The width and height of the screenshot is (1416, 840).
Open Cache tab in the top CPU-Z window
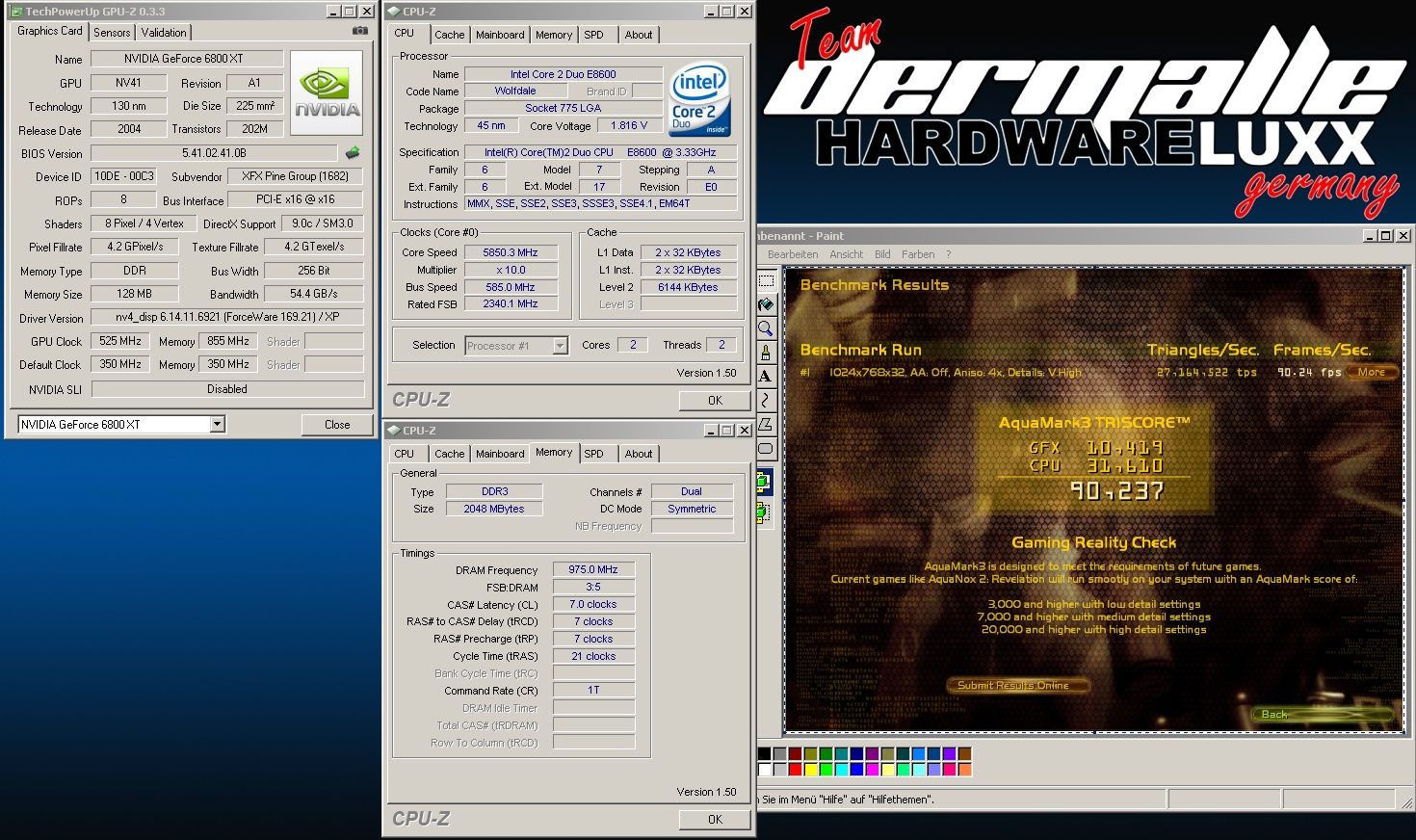[449, 35]
